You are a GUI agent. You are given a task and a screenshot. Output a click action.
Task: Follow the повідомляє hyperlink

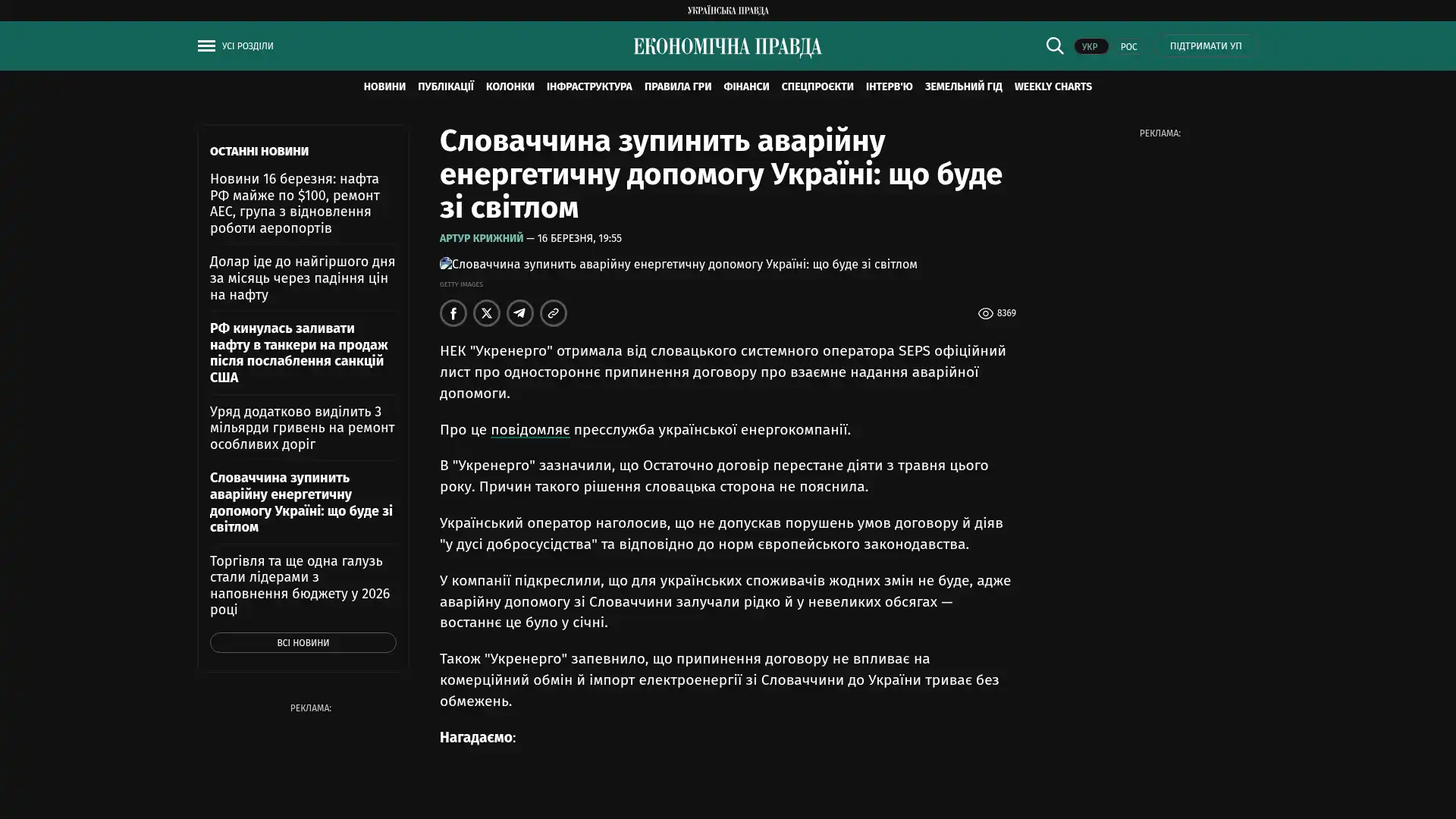click(x=529, y=430)
